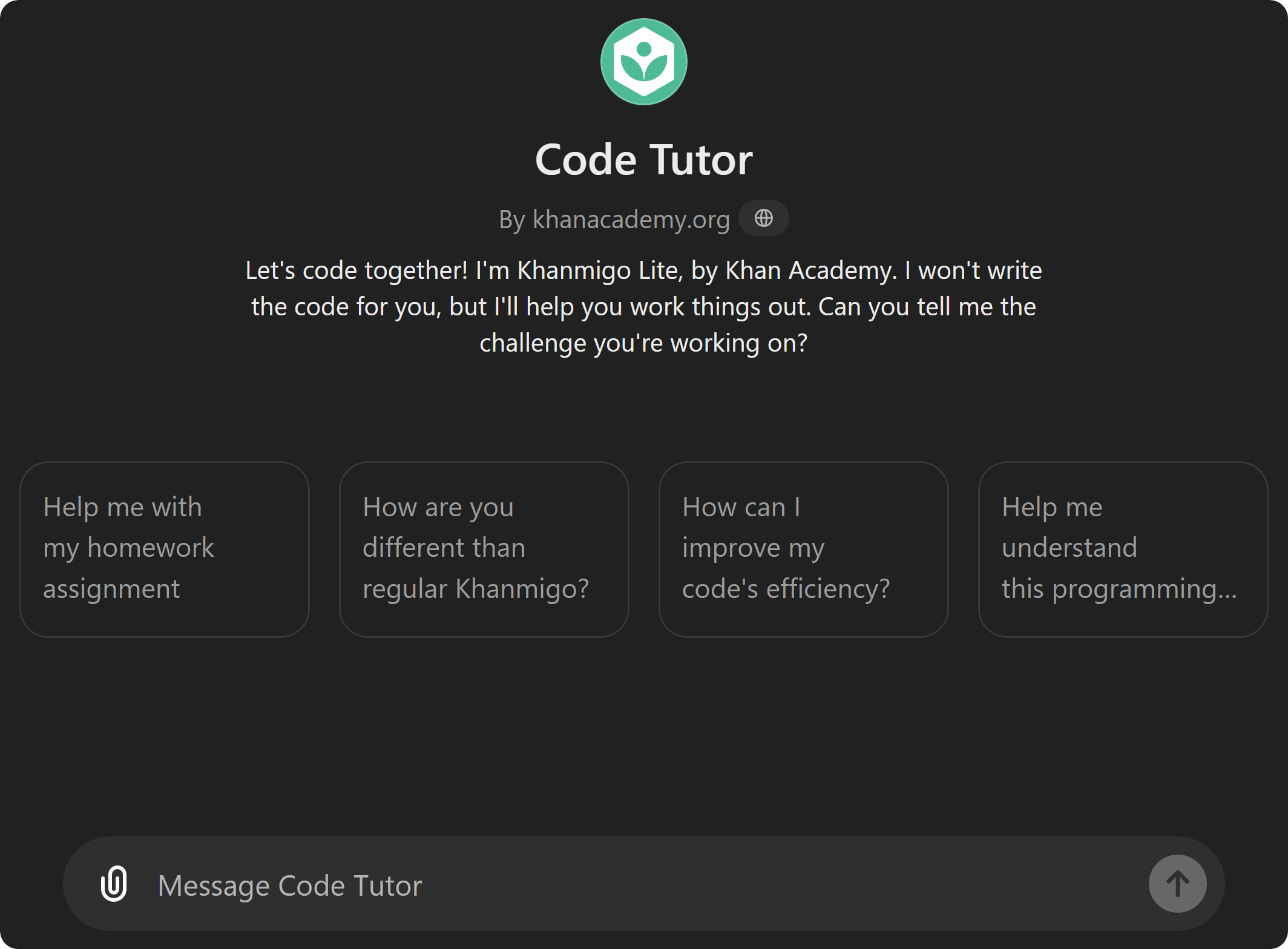Open file attachment via the paperclip
Screen dimensions: 1288x949
point(113,884)
